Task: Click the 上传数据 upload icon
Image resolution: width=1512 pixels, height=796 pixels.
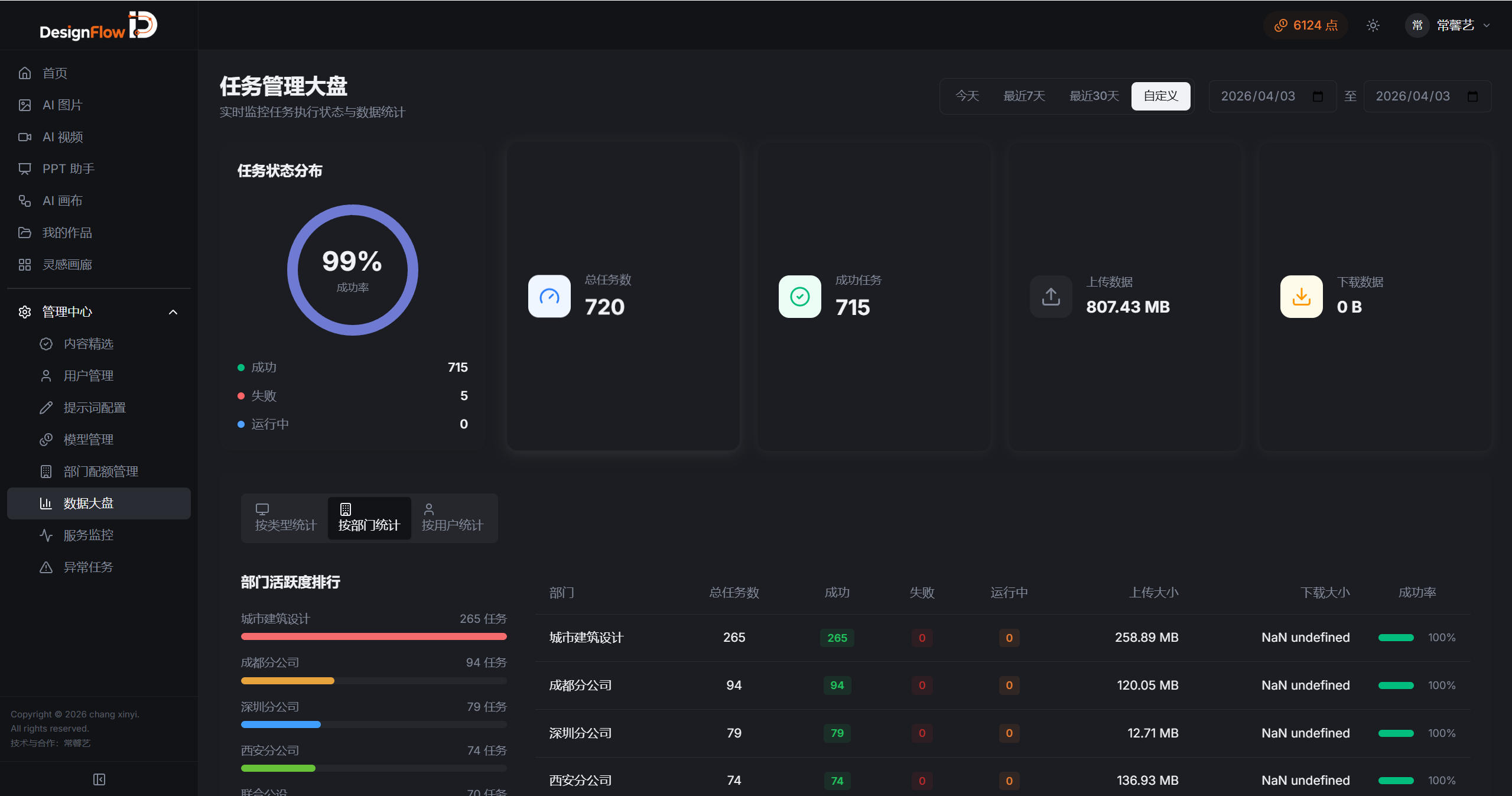Action: click(x=1051, y=296)
